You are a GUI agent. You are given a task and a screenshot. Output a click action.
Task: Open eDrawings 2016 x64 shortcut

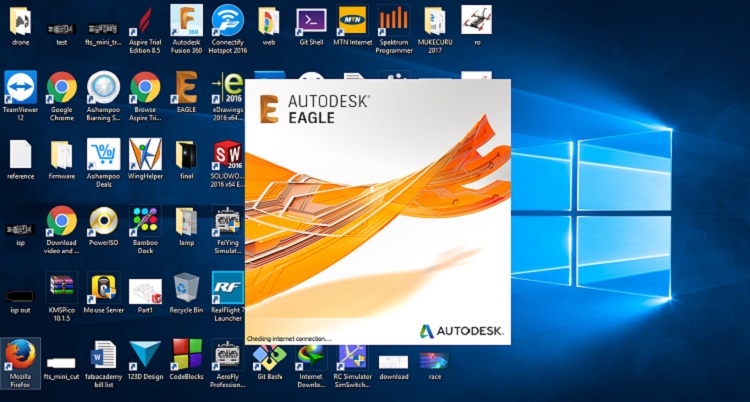228,89
